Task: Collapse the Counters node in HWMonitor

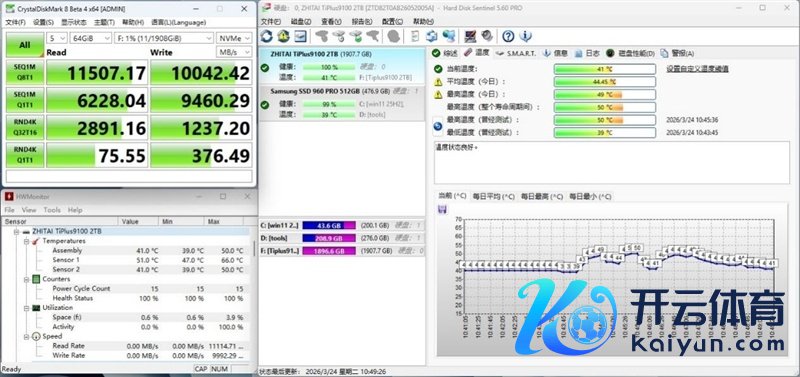Action: pyautogui.click(x=26, y=279)
